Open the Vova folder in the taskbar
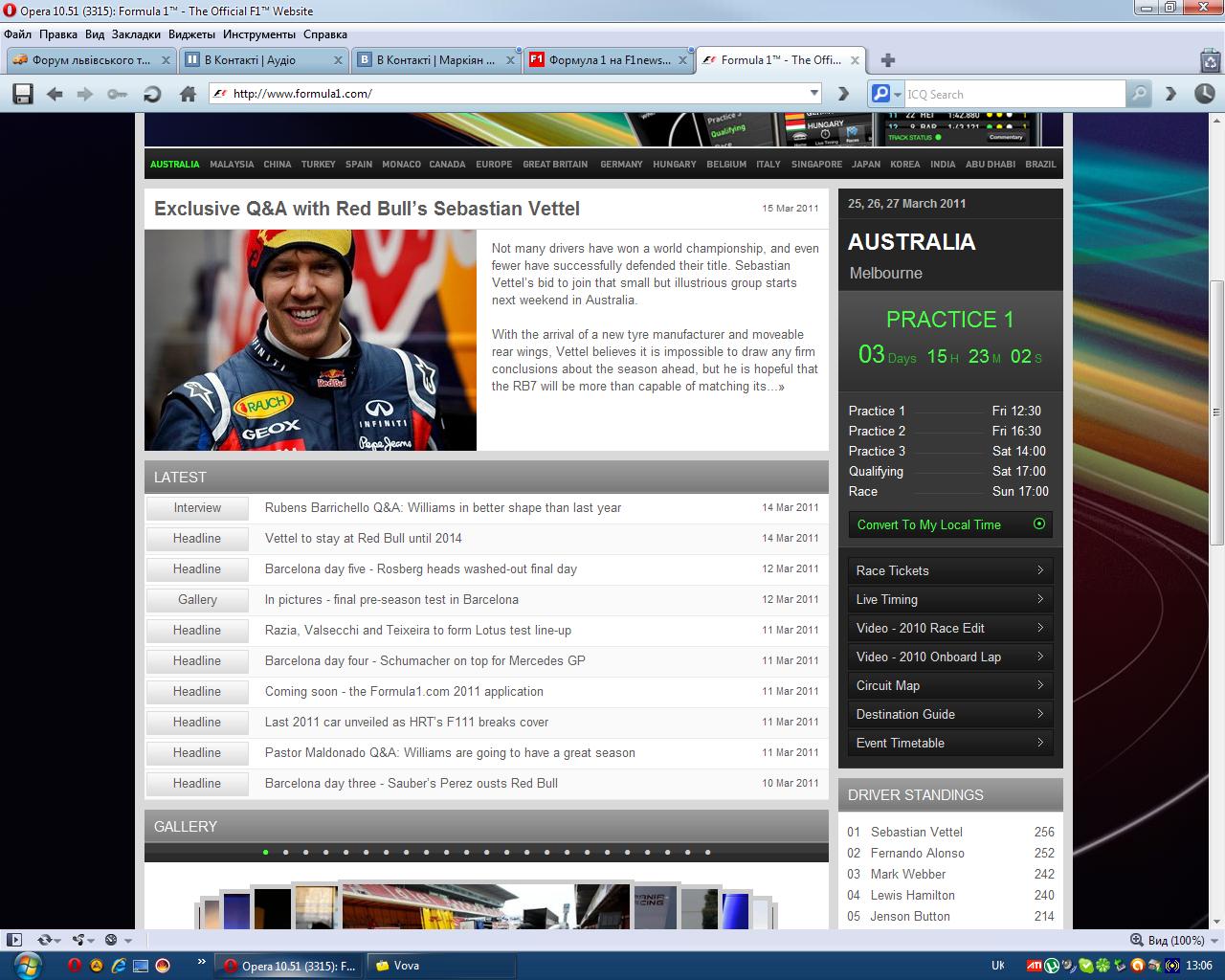Screen dimensions: 1225x980 [441, 966]
